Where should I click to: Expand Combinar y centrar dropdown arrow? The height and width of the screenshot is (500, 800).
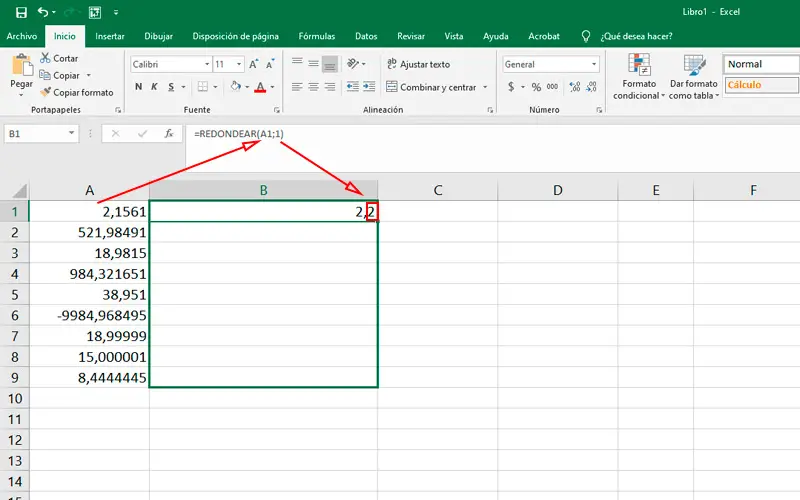pyautogui.click(x=485, y=87)
